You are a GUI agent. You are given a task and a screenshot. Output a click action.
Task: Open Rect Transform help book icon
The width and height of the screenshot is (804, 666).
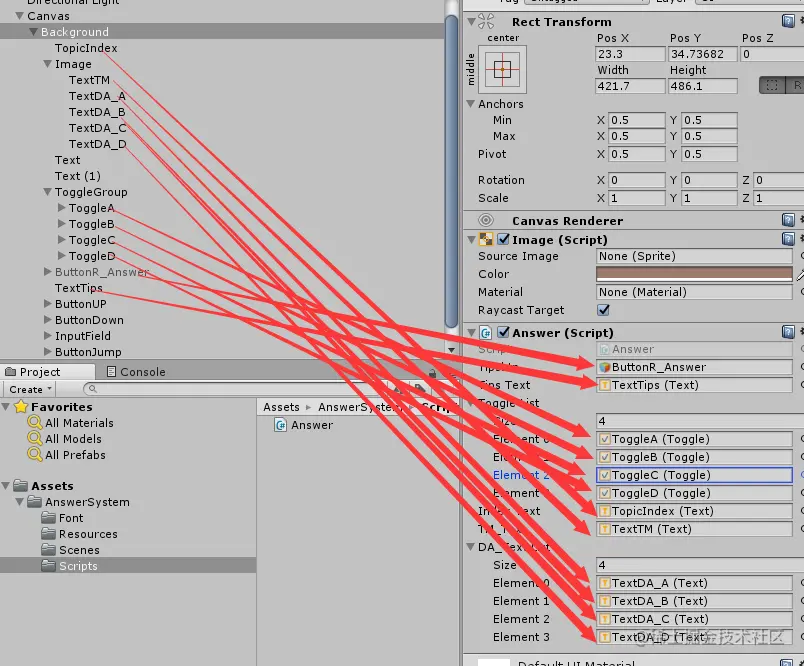click(x=788, y=21)
